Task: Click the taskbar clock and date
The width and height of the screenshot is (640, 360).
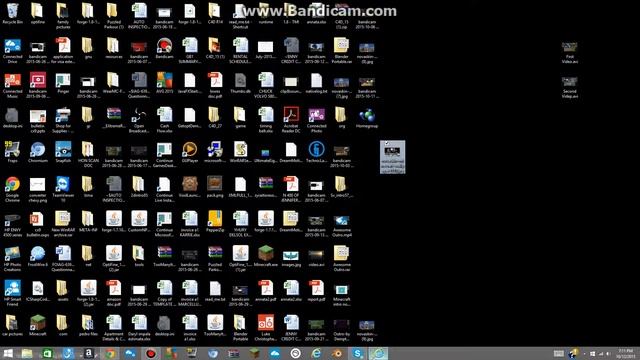Action: click(x=625, y=353)
